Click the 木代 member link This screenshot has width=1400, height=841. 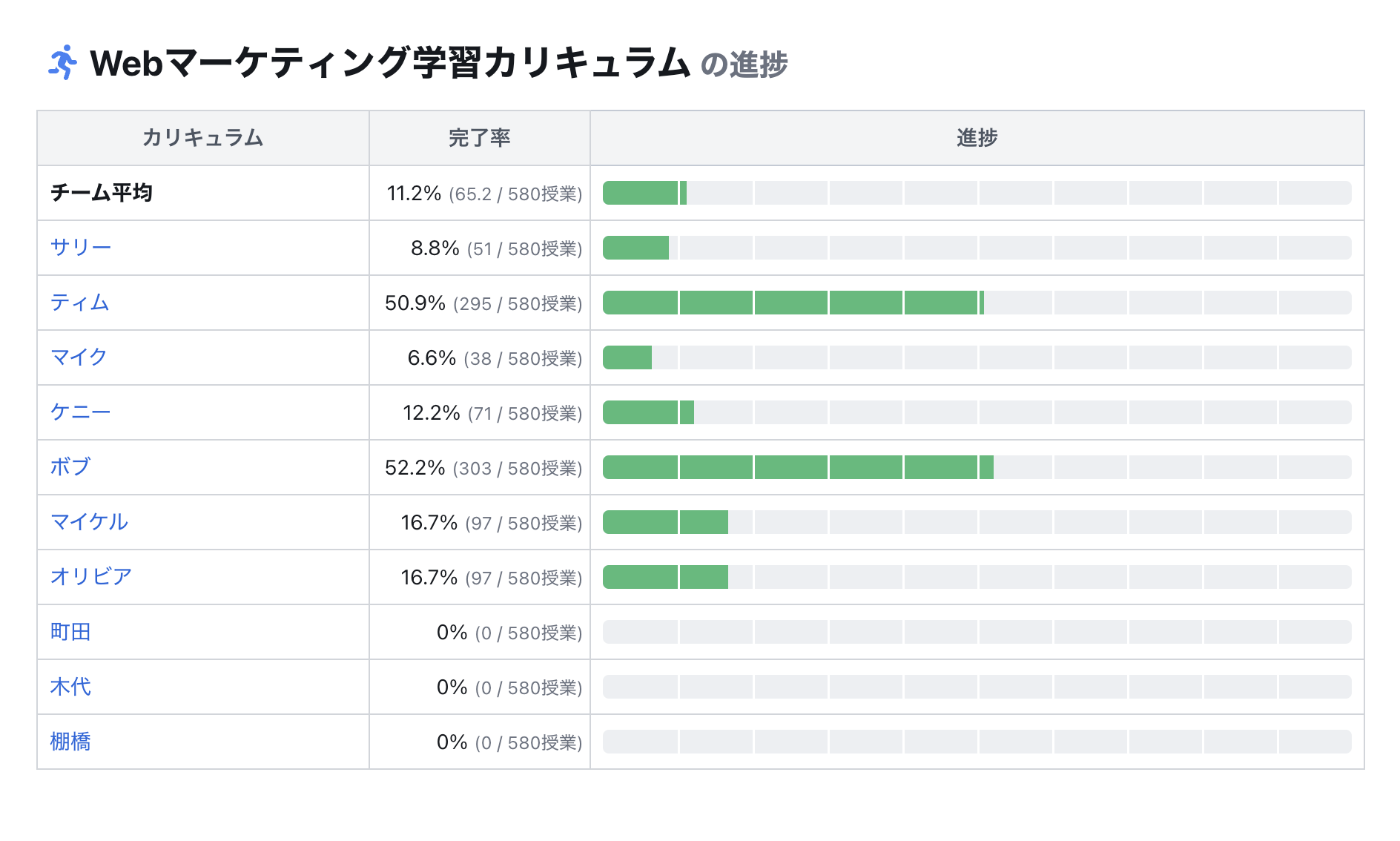pos(70,687)
